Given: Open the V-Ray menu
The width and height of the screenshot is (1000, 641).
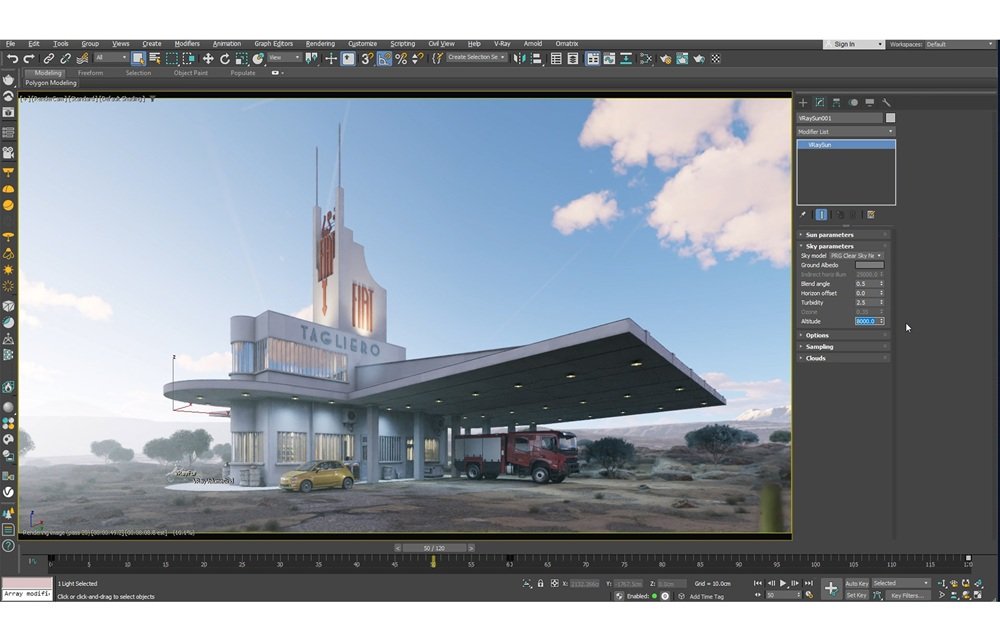Looking at the screenshot, I should [504, 43].
